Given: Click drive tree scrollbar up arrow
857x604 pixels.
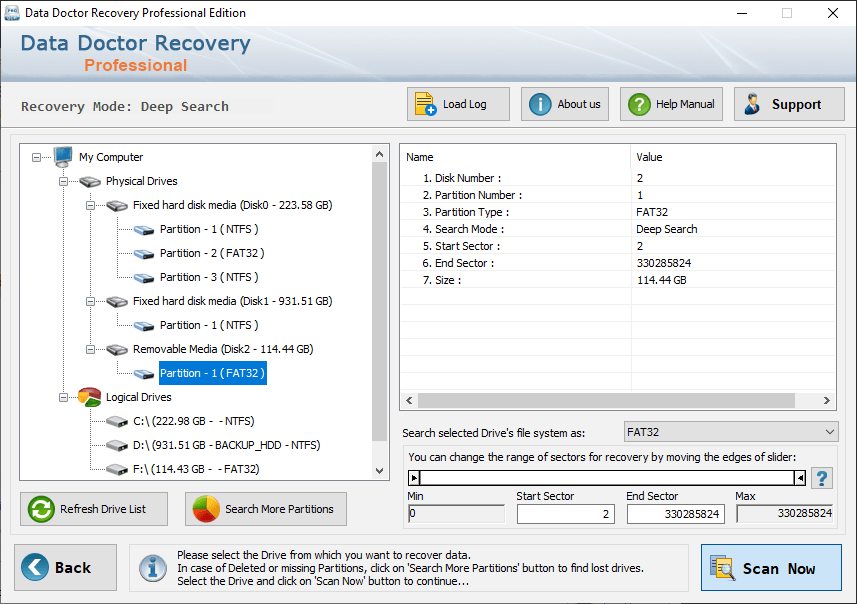Looking at the screenshot, I should [x=380, y=155].
